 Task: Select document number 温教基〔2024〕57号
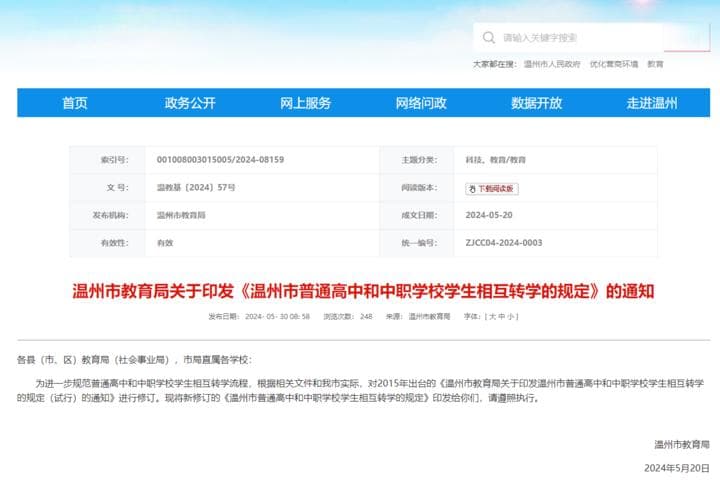click(x=196, y=187)
